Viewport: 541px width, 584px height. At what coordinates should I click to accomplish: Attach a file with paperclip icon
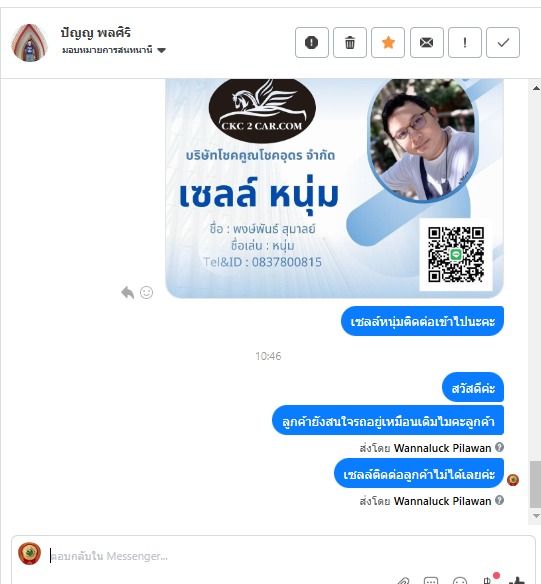pos(404,581)
